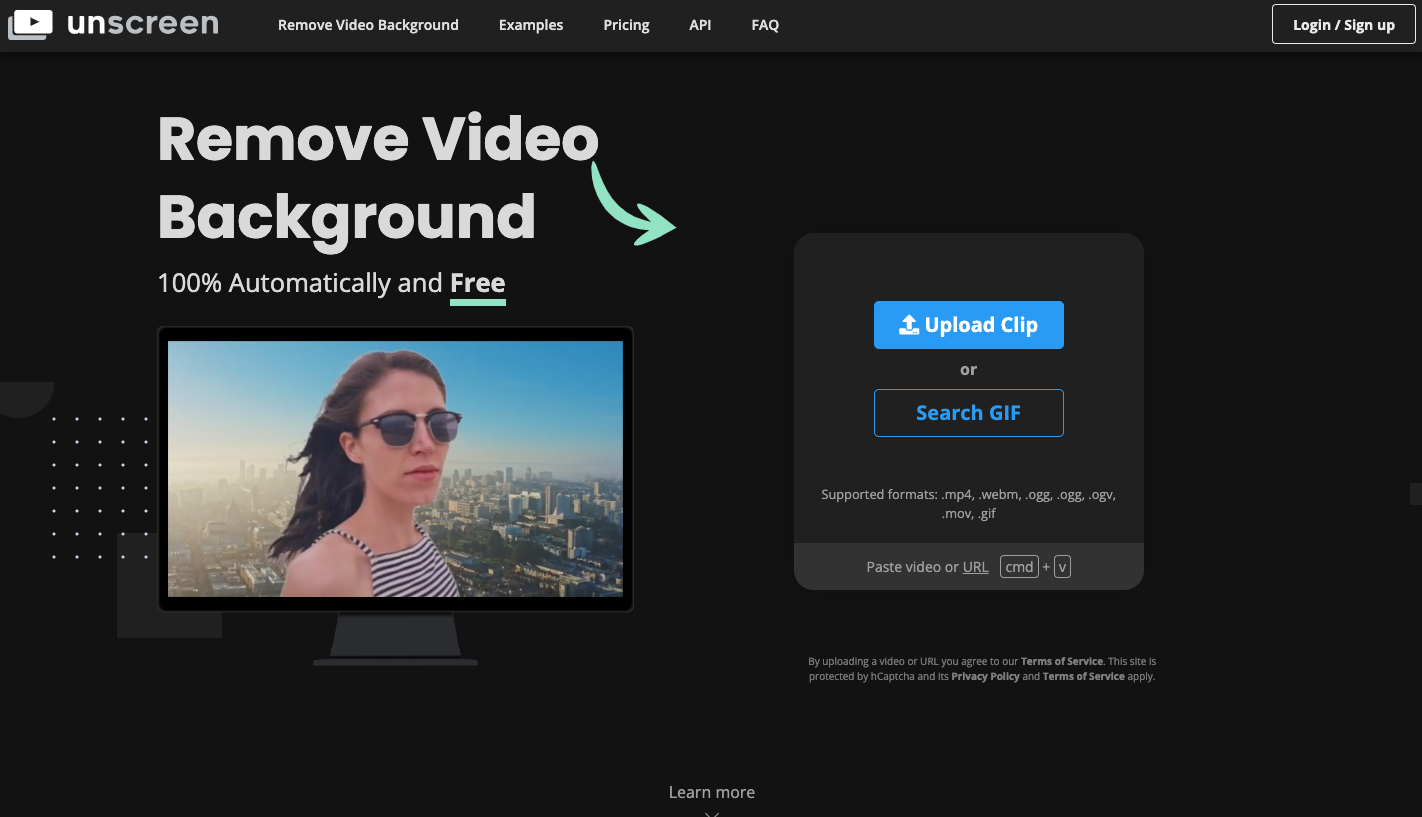Navigate to the API section

pos(700,24)
